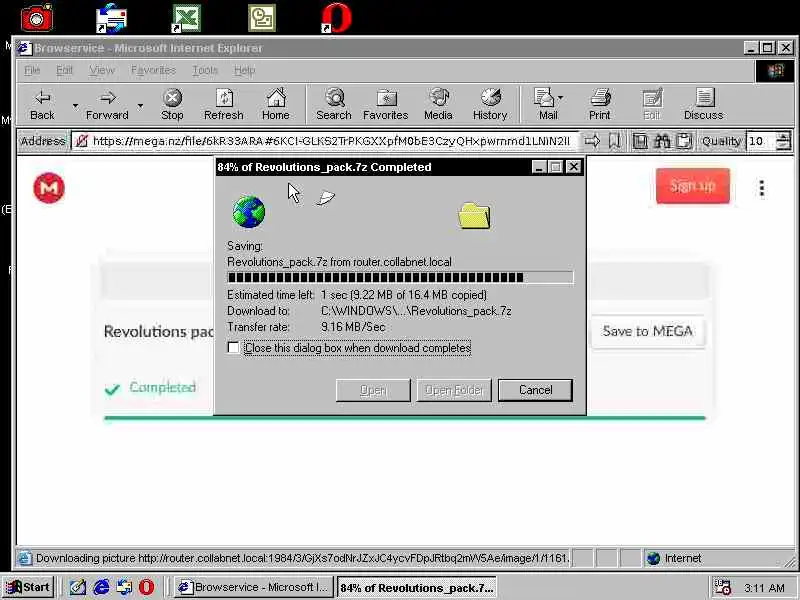The width and height of the screenshot is (800, 600).
Task: Open the mail envelope desktop shortcut
Action: 111,18
